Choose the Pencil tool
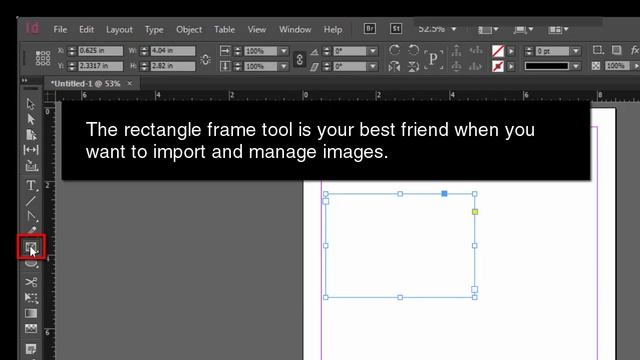This screenshot has height=360, width=640. (x=31, y=230)
